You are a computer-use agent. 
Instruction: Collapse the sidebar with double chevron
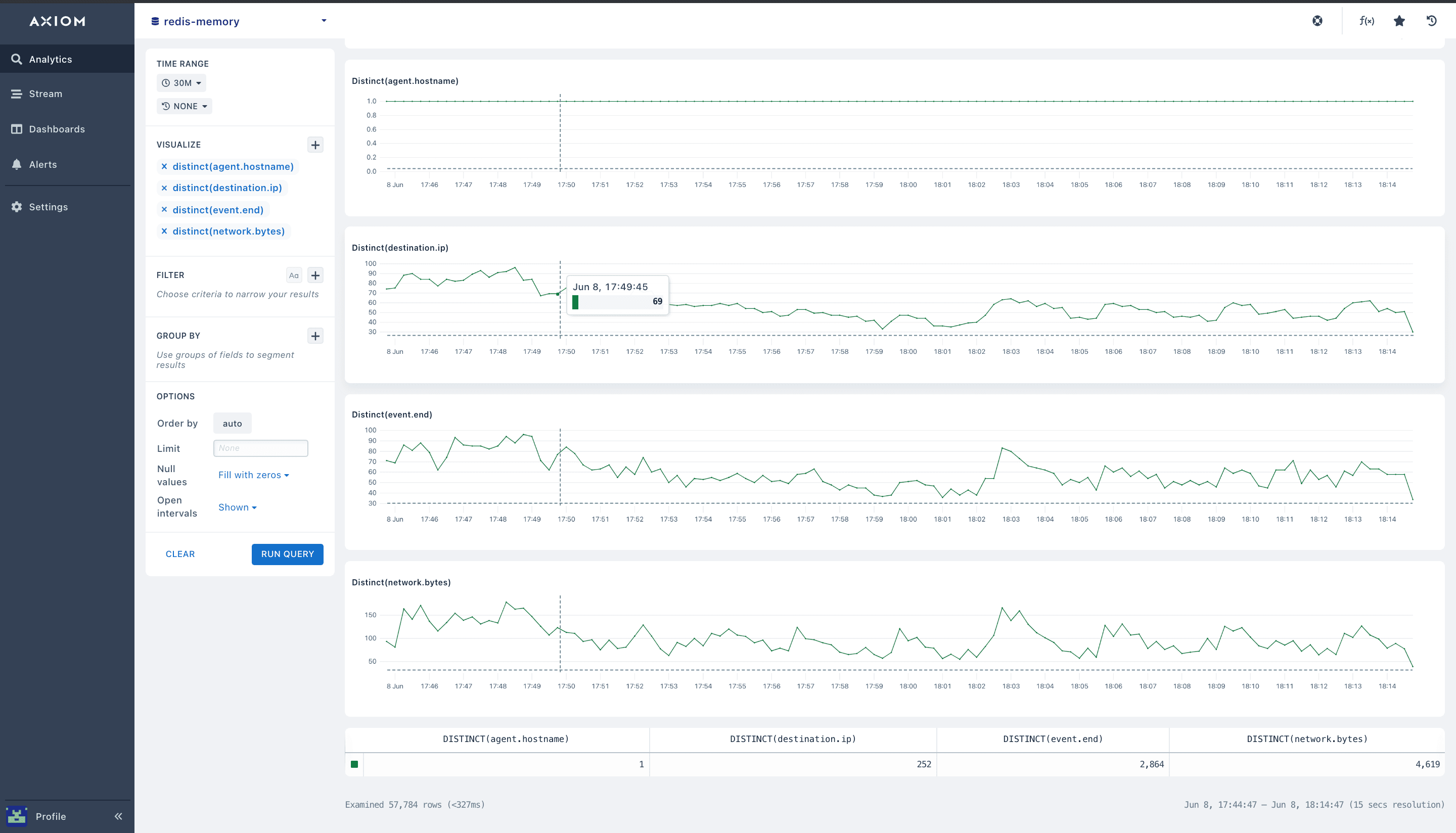point(118,816)
